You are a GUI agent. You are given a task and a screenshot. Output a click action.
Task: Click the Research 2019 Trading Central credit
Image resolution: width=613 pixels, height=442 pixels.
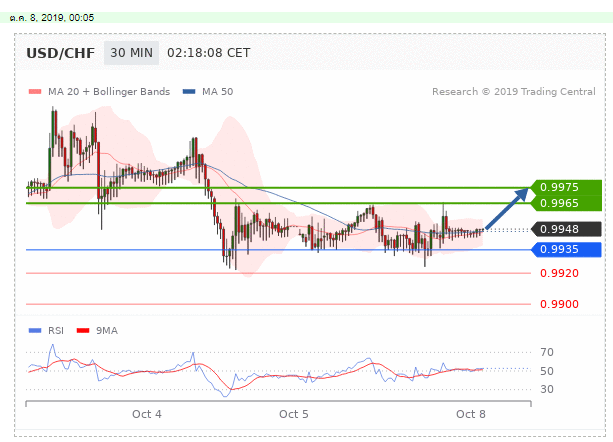point(514,92)
